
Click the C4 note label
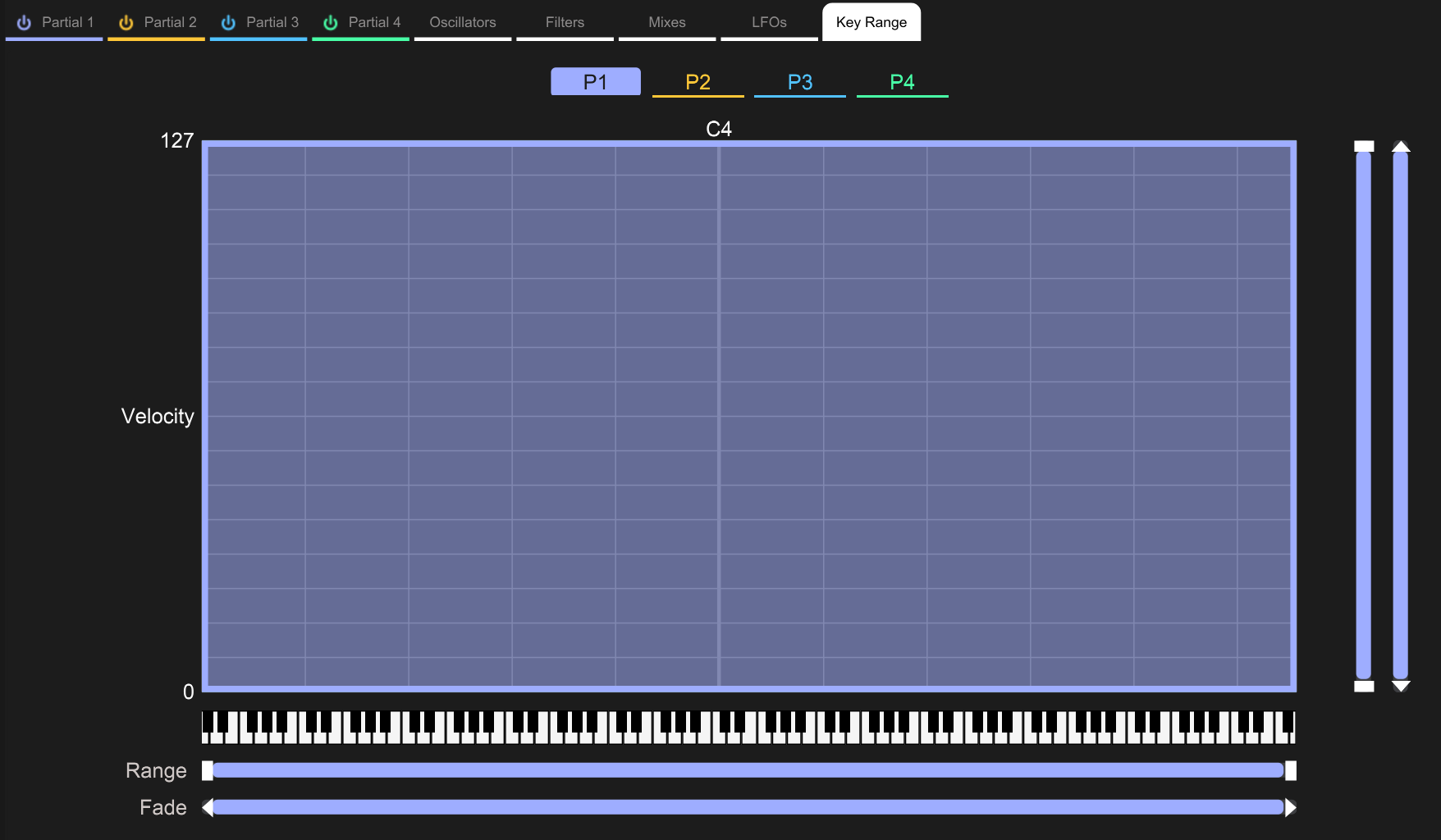pos(719,129)
